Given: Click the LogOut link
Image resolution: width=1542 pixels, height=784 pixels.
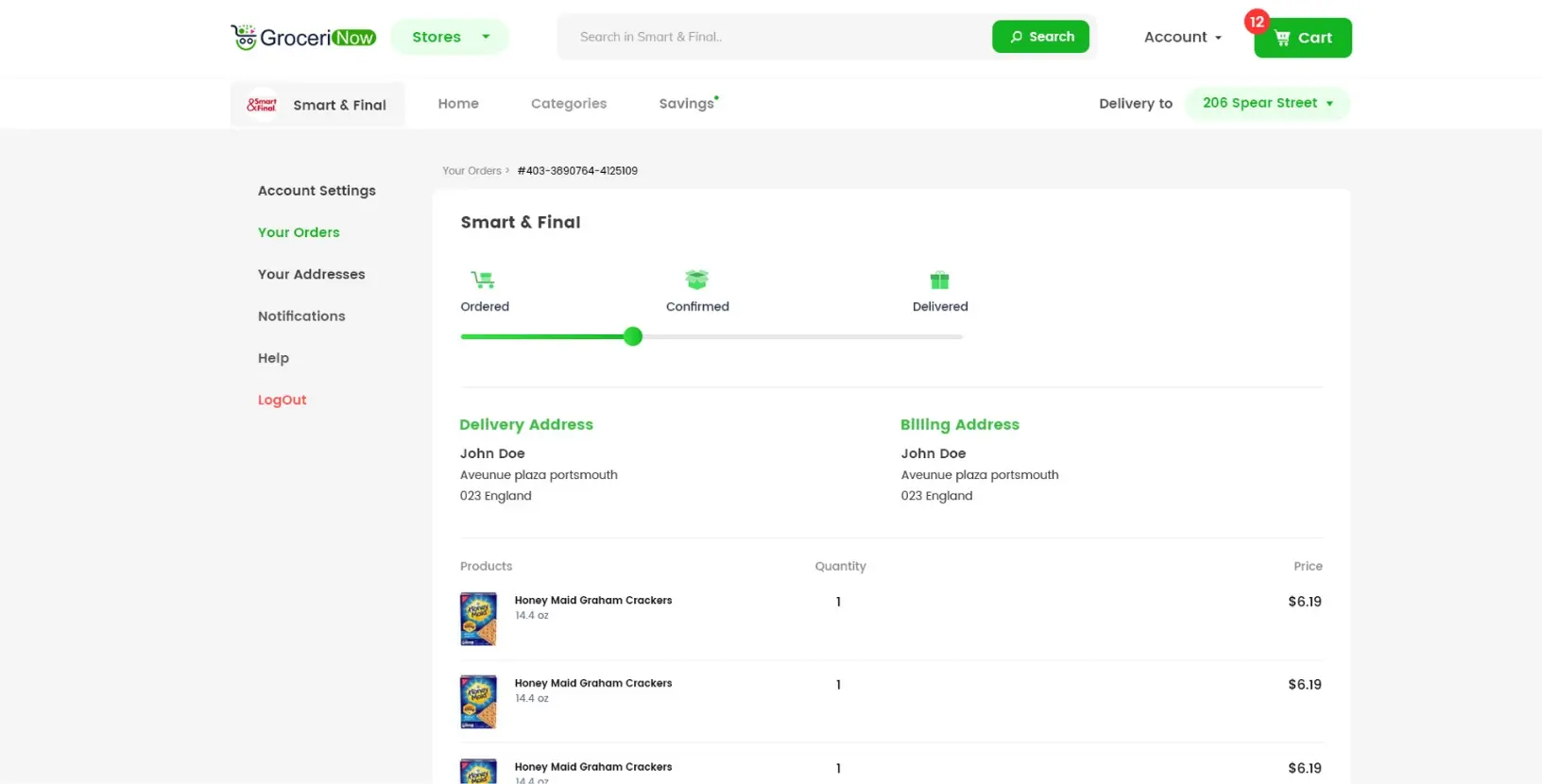Looking at the screenshot, I should coord(283,400).
